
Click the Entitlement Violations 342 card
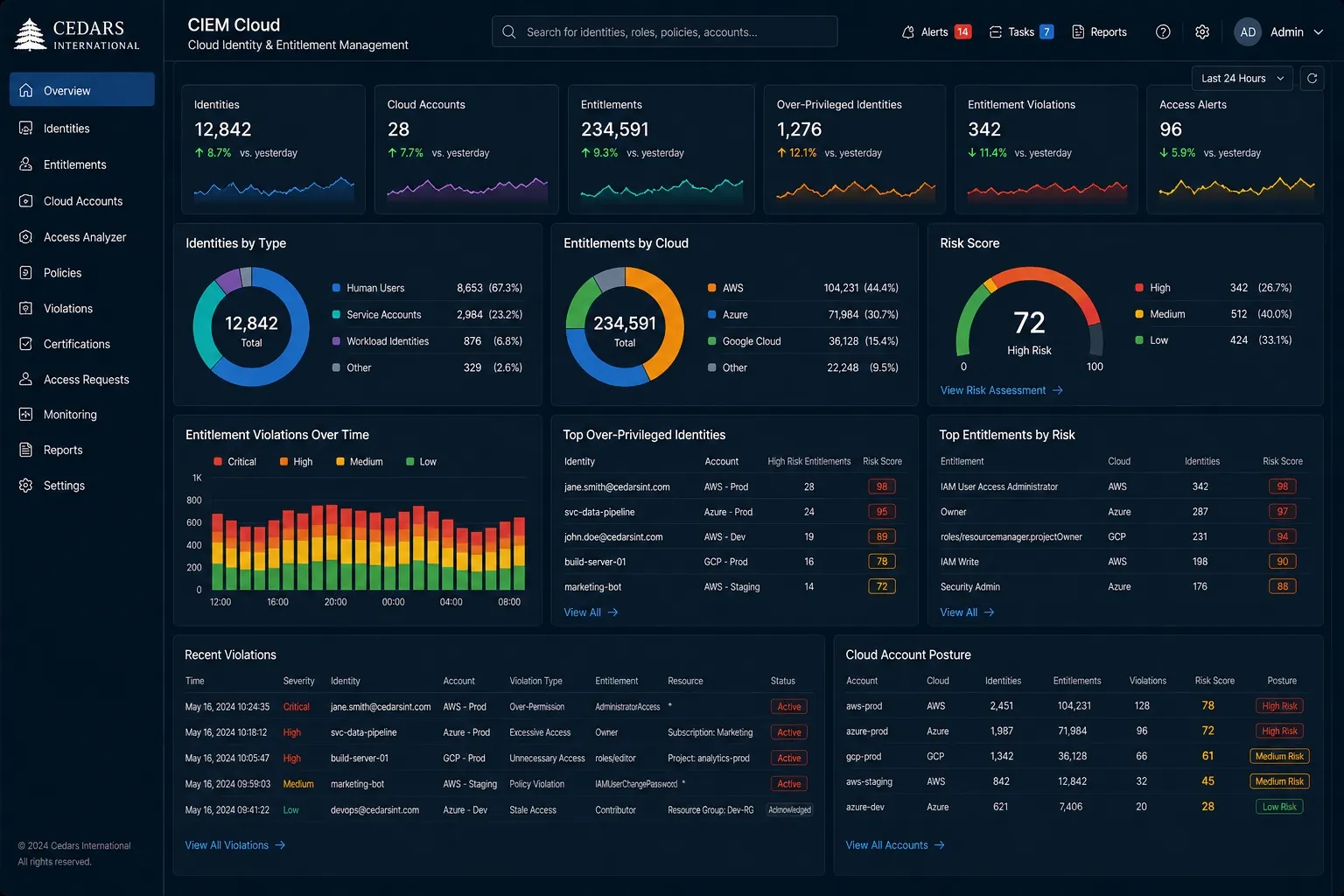click(1046, 149)
